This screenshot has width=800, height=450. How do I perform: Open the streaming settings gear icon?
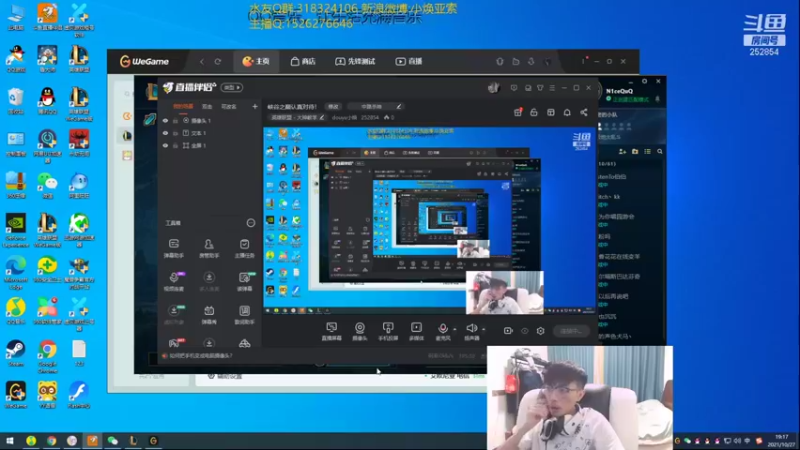pos(541,331)
